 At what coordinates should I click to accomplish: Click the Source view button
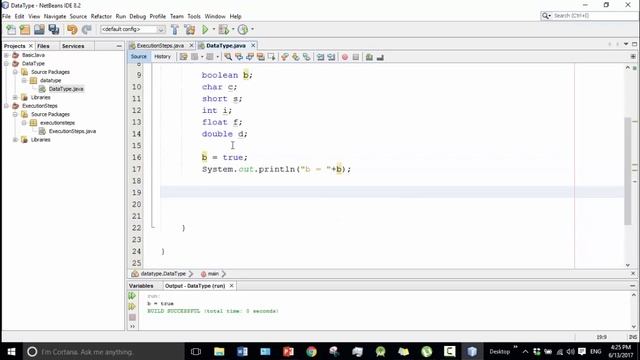click(x=139, y=57)
